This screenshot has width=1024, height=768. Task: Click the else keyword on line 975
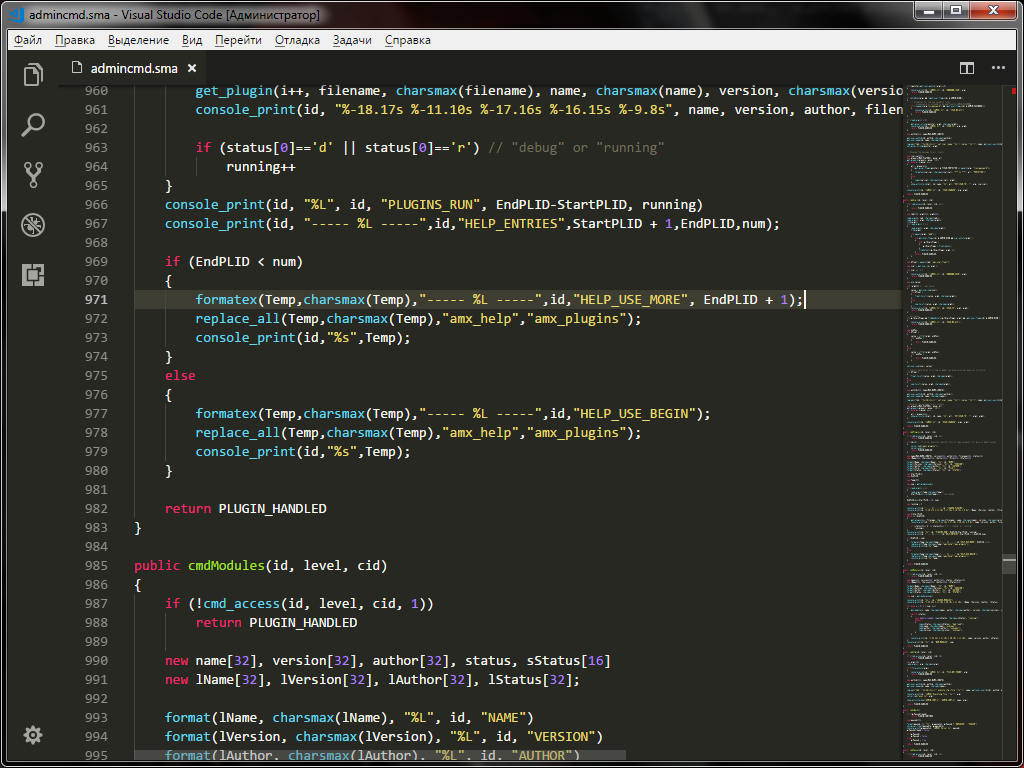[180, 376]
